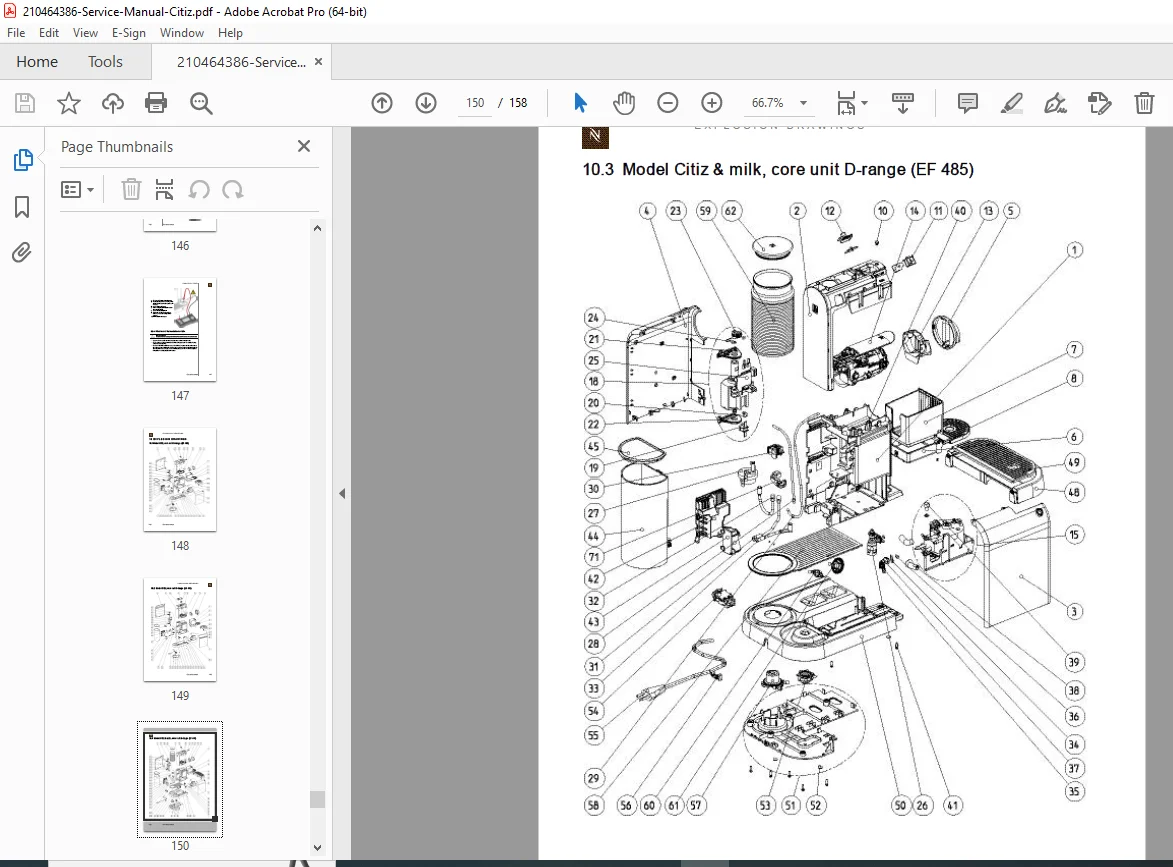
Task: Click the Save file icon
Action: point(25,102)
